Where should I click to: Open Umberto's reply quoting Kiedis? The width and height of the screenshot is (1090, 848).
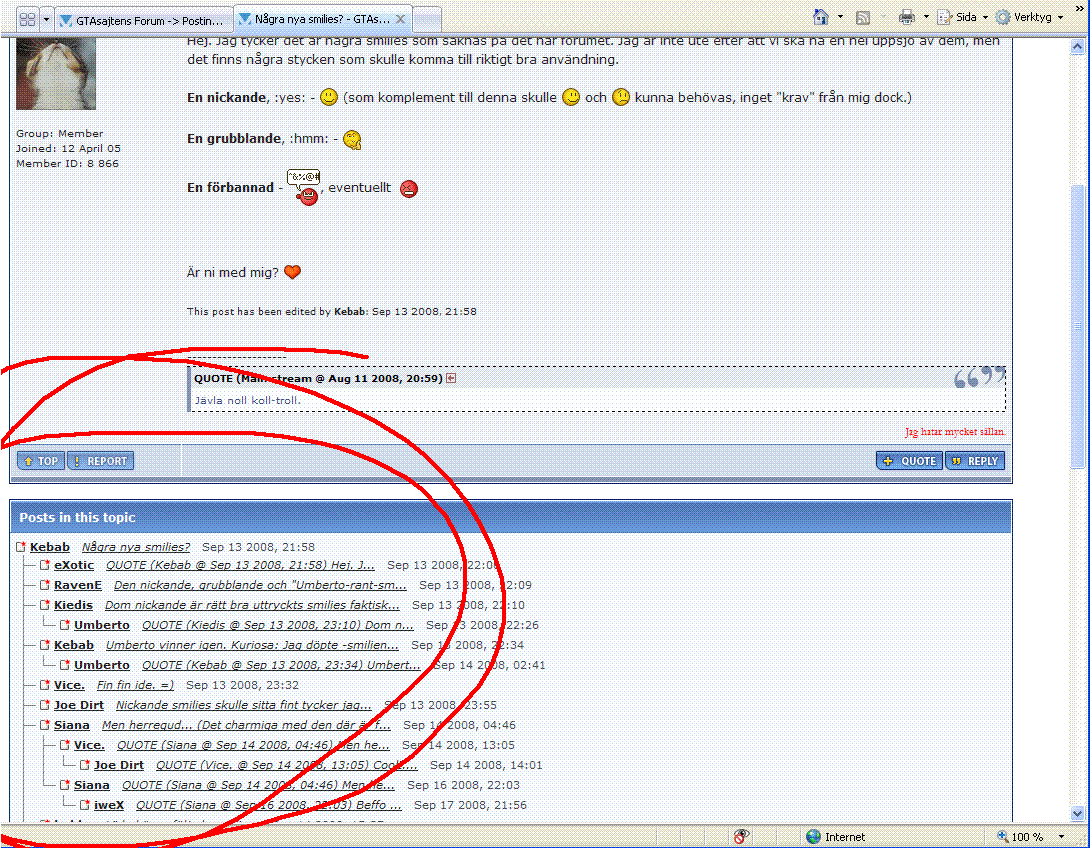277,626
